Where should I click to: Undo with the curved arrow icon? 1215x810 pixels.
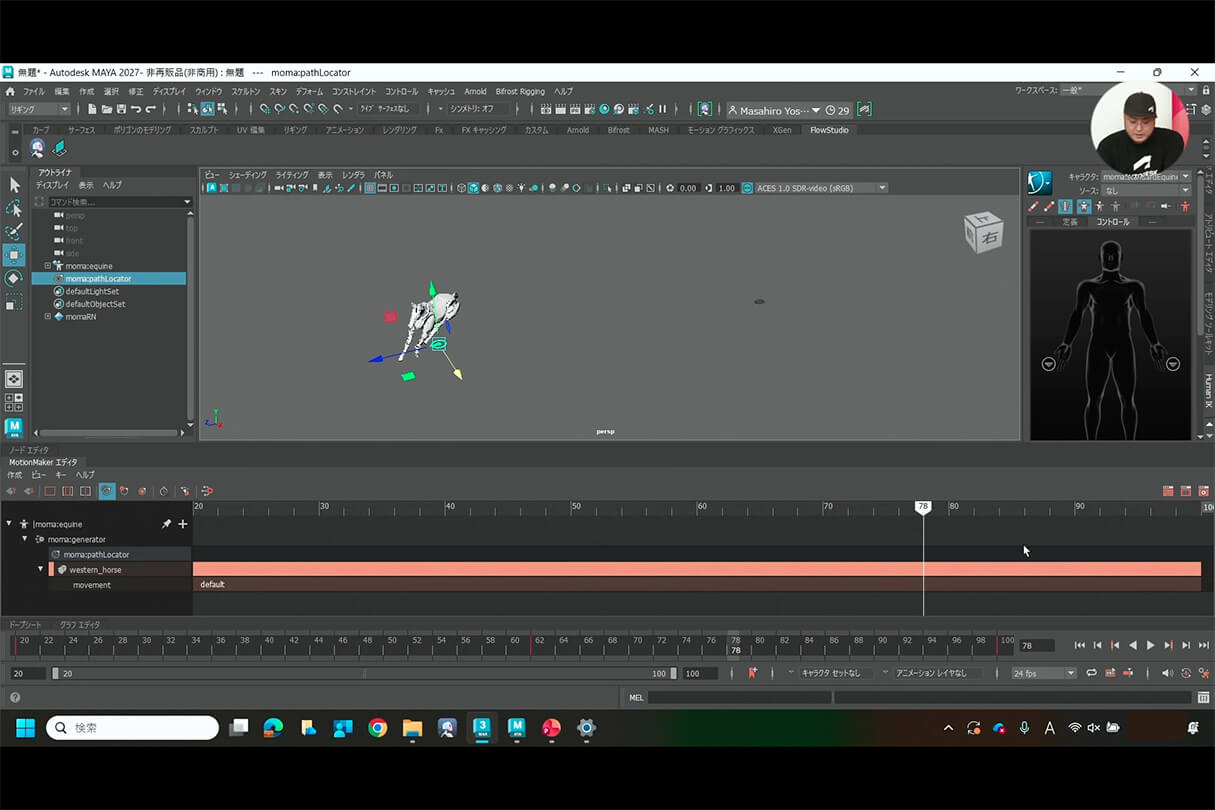(136, 109)
